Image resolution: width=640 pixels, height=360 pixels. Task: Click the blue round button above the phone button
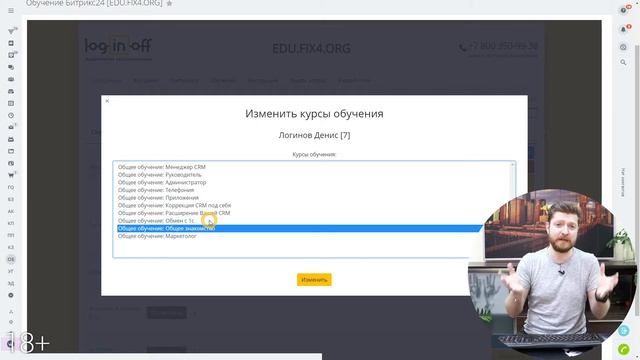click(624, 331)
